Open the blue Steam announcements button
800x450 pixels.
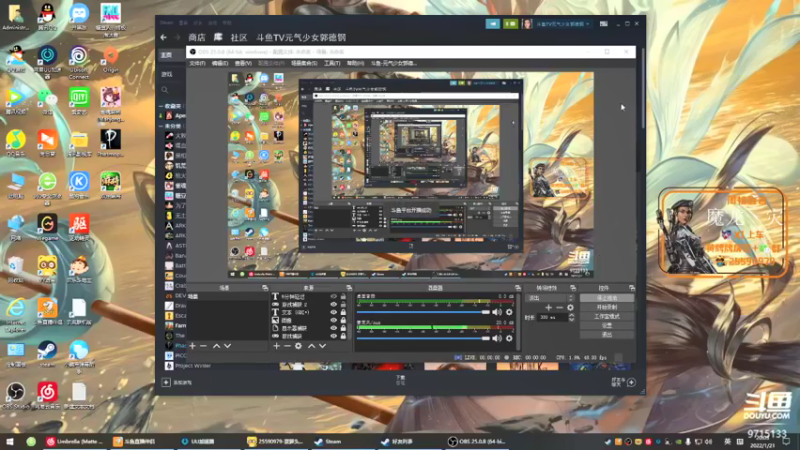[492, 23]
